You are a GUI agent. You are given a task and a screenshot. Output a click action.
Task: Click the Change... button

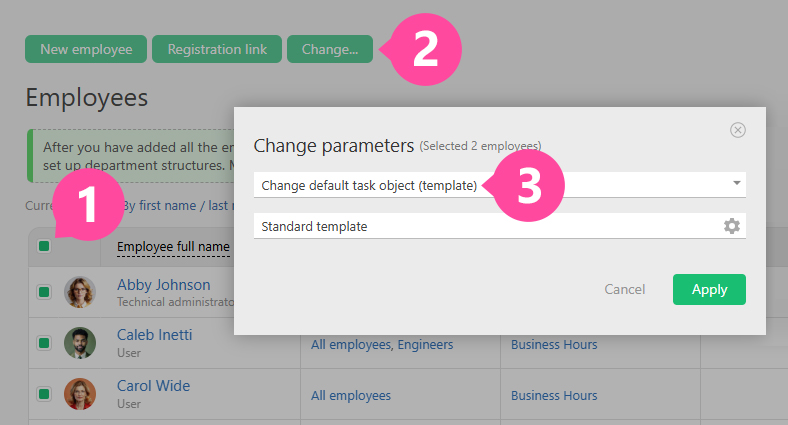pos(330,49)
